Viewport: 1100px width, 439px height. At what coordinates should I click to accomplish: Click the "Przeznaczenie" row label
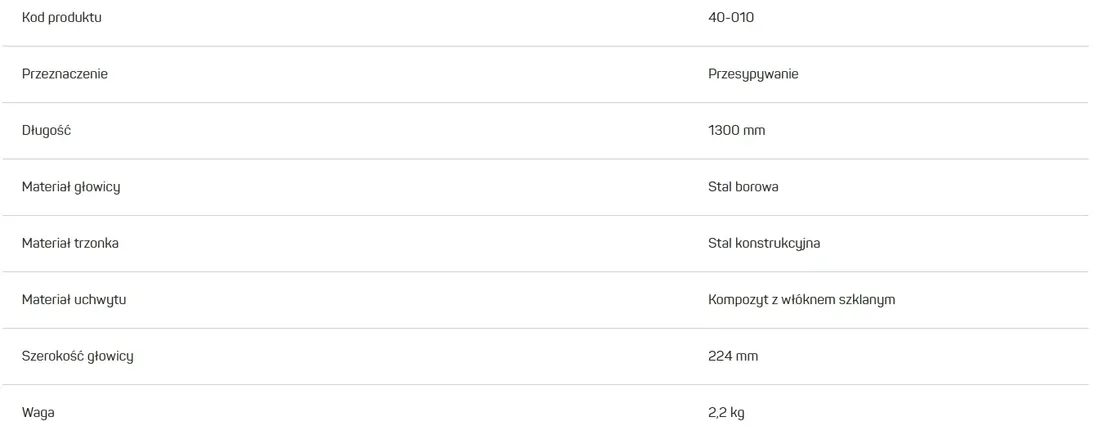65,74
